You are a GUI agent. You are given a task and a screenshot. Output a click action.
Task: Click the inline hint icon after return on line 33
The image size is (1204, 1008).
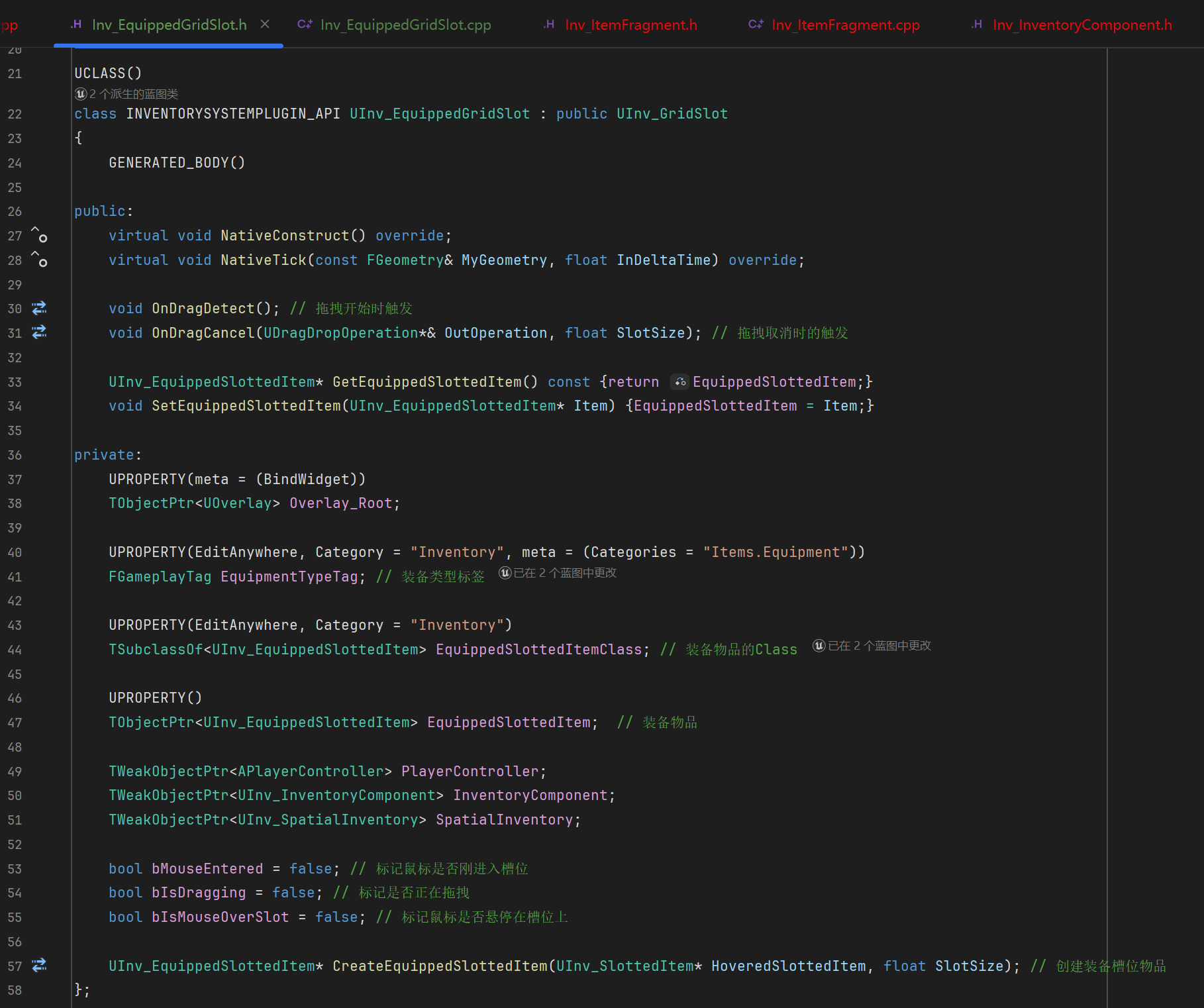pos(679,382)
